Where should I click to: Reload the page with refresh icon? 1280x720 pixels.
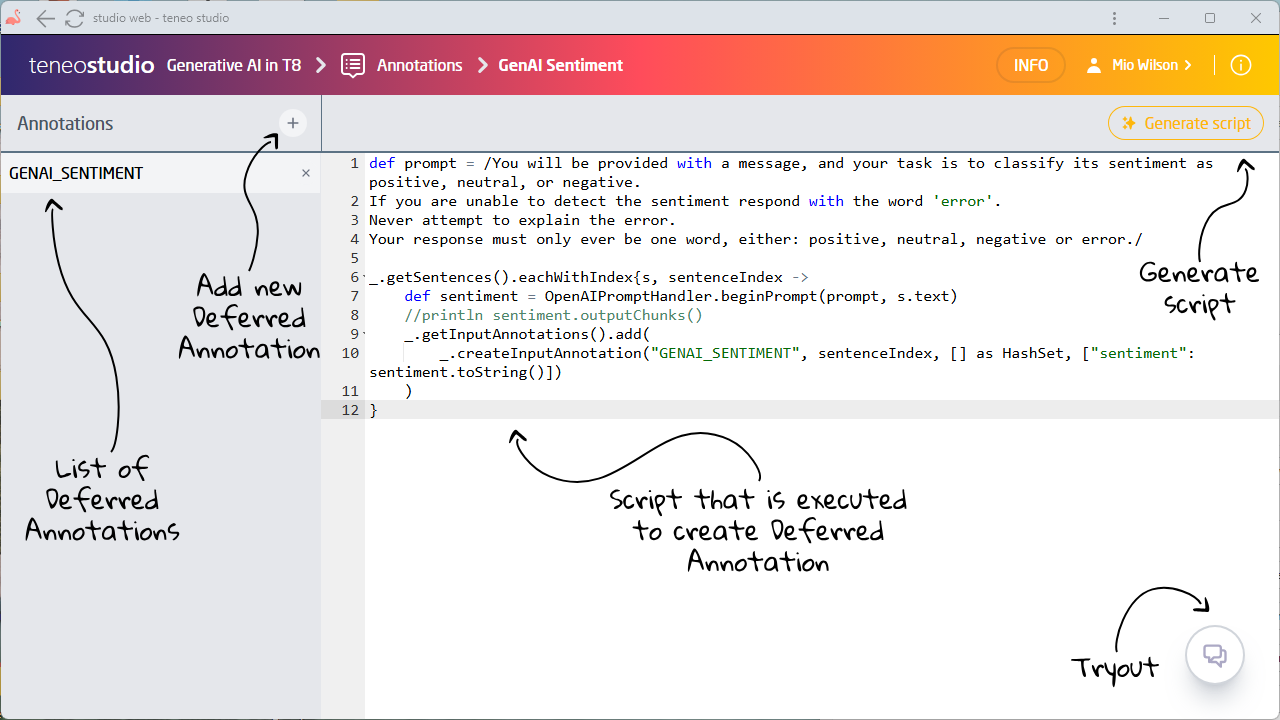(x=74, y=18)
